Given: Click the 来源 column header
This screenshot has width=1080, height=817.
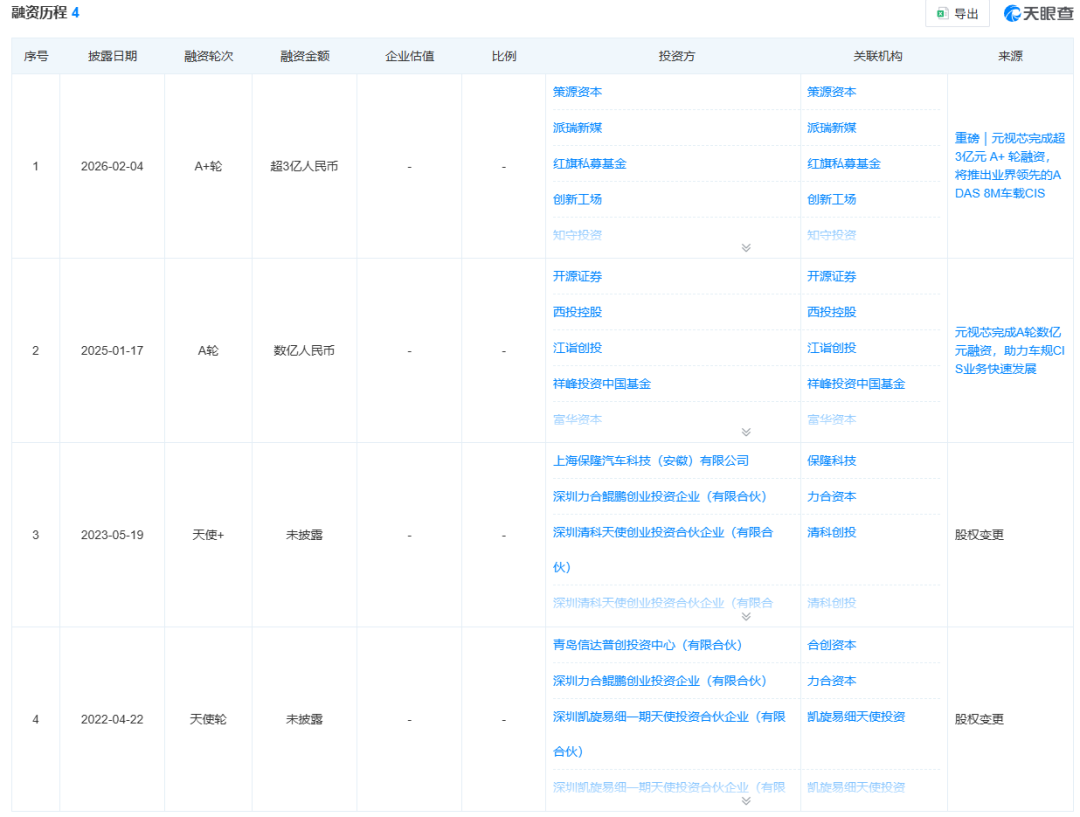Looking at the screenshot, I should (1010, 56).
